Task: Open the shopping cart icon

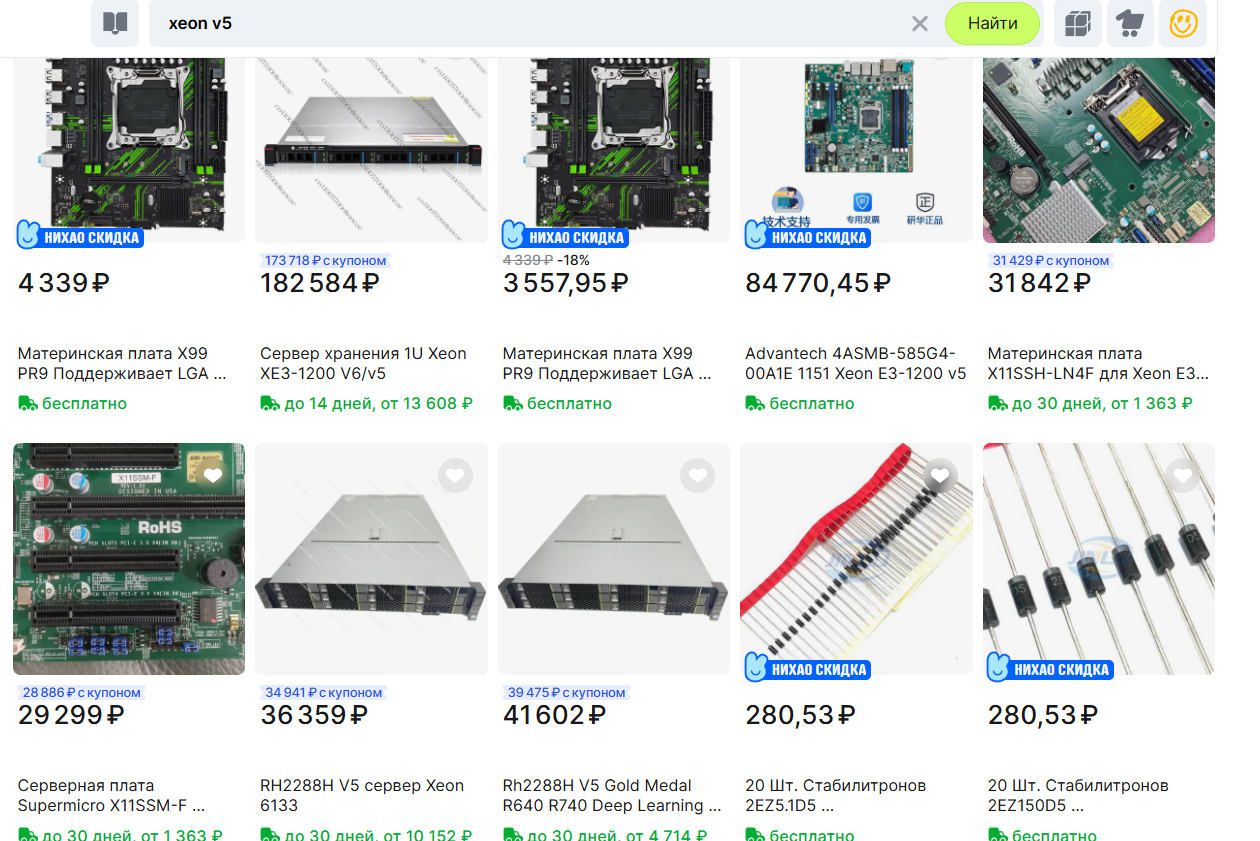Action: click(x=1130, y=23)
